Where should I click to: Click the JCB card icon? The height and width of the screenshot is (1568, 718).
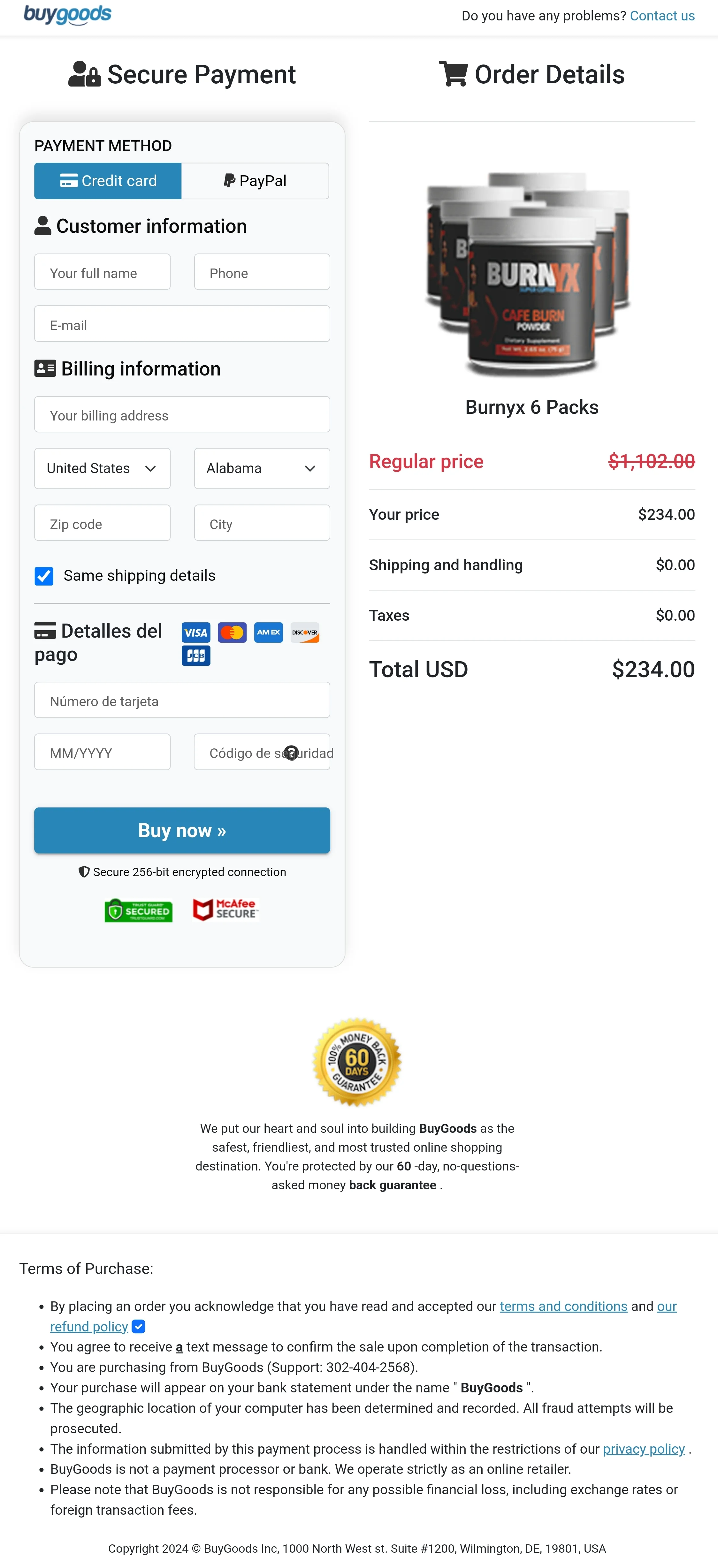pos(195,655)
